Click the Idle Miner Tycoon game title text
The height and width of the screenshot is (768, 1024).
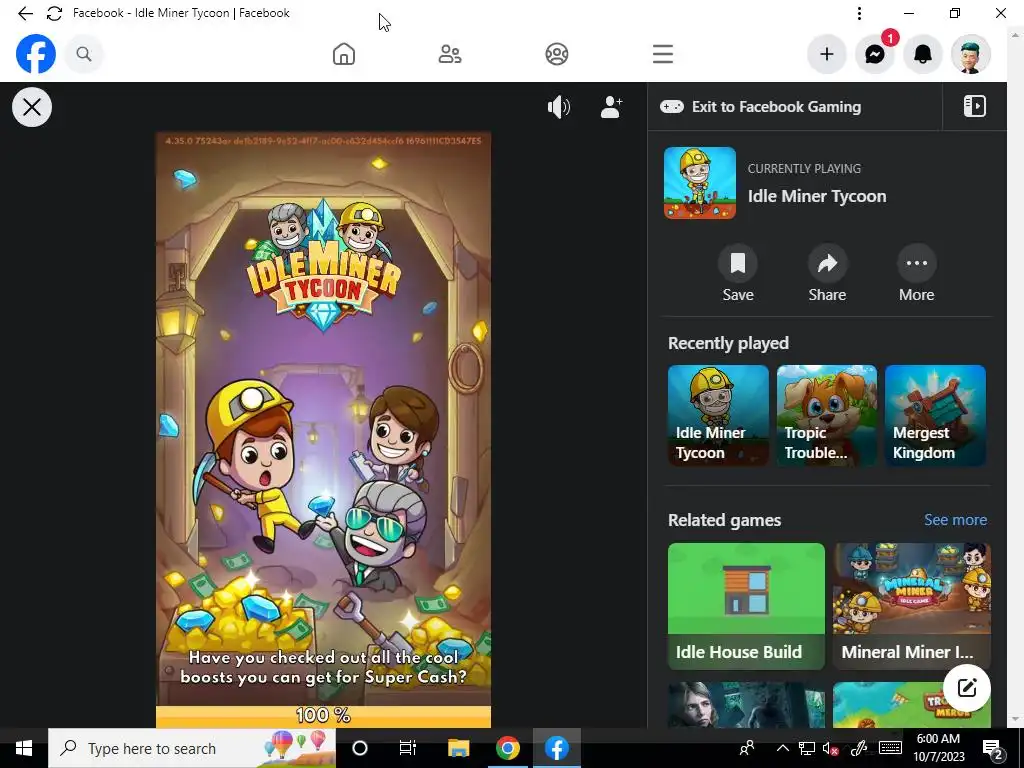tap(817, 196)
